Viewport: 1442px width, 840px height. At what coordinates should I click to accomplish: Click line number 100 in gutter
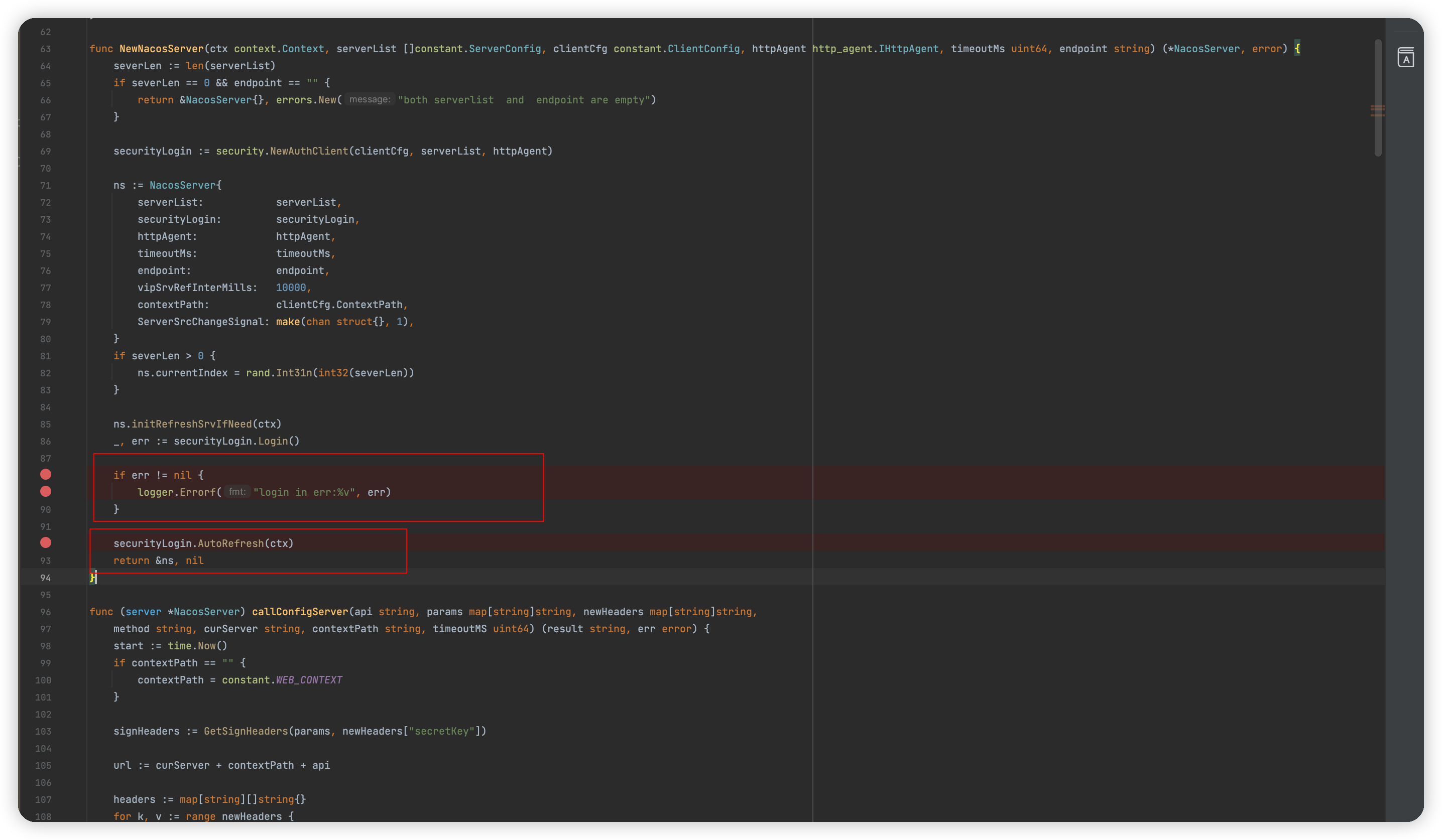coord(43,680)
